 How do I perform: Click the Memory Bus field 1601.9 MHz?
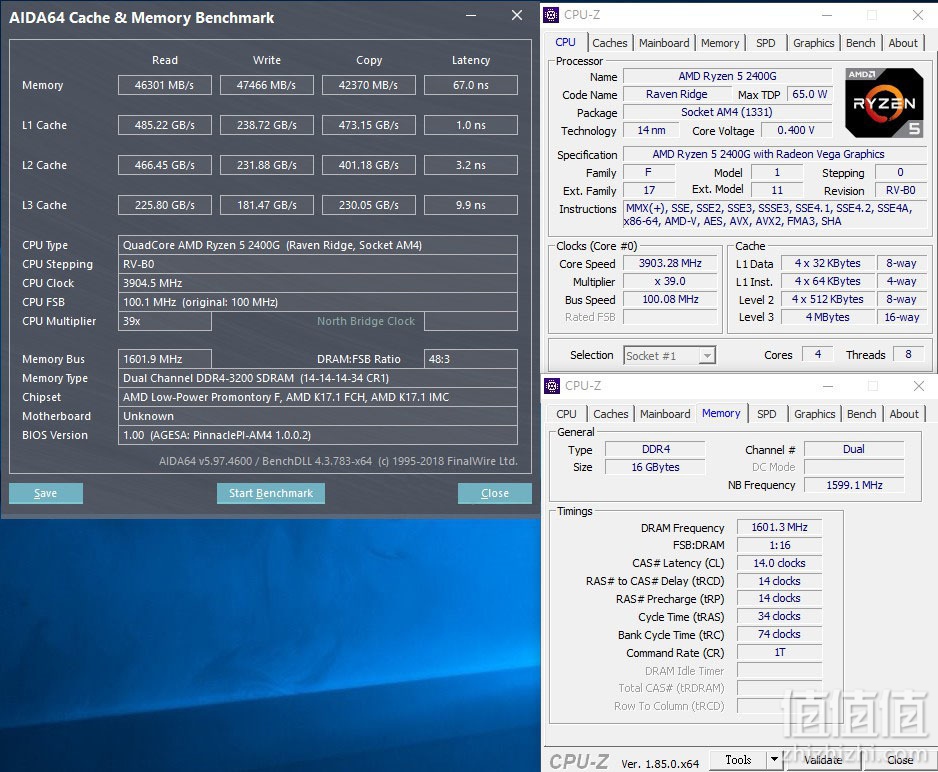[x=165, y=359]
